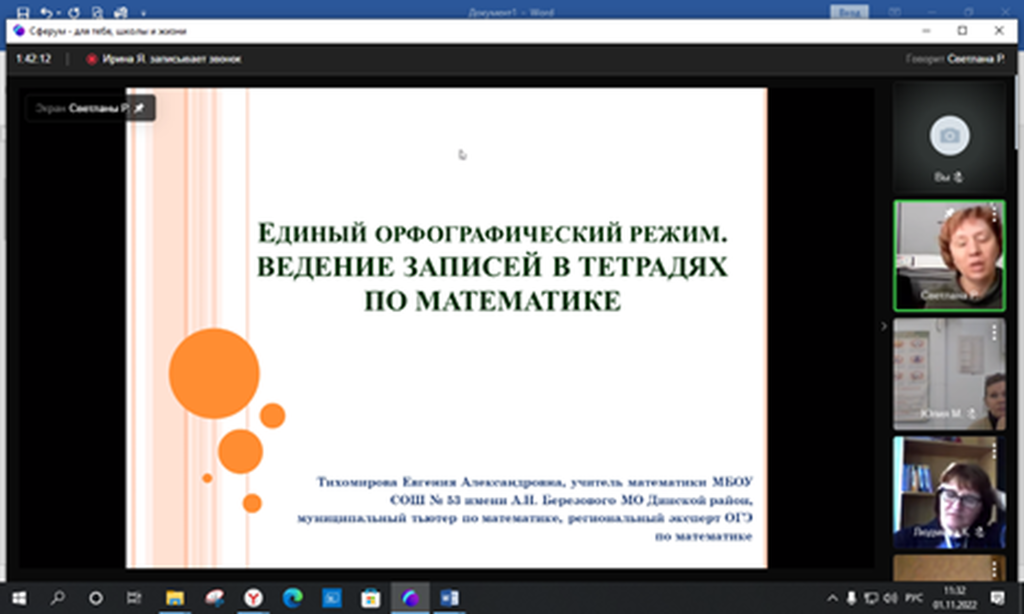Switch input language via РУС indicator

(x=914, y=598)
